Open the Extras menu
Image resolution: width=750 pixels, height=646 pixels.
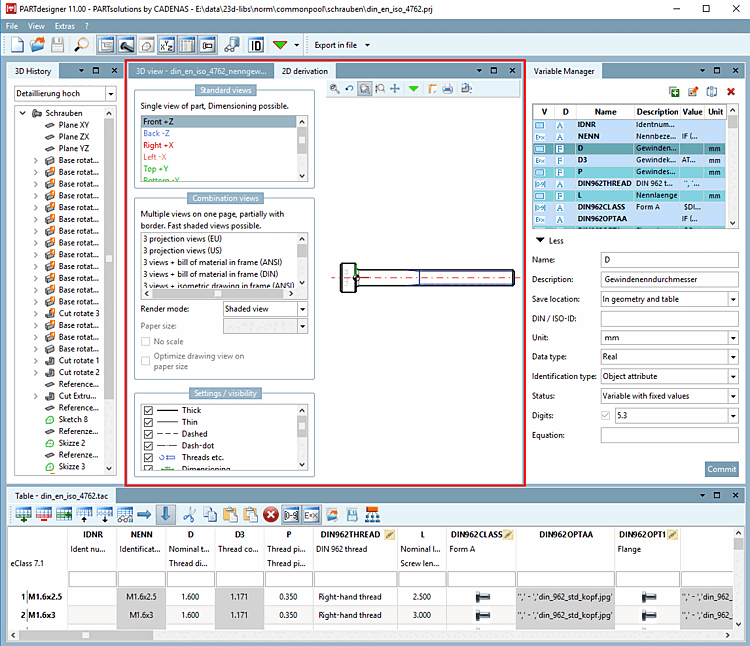tap(65, 24)
